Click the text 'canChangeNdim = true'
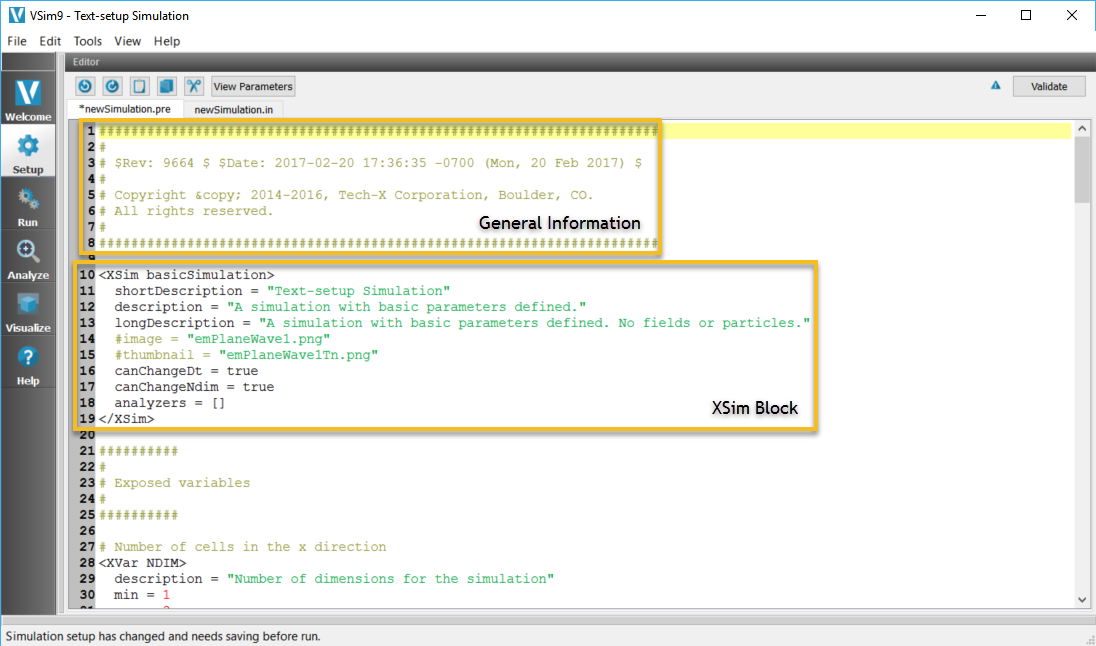Screen dimensions: 1096x646 [194, 387]
